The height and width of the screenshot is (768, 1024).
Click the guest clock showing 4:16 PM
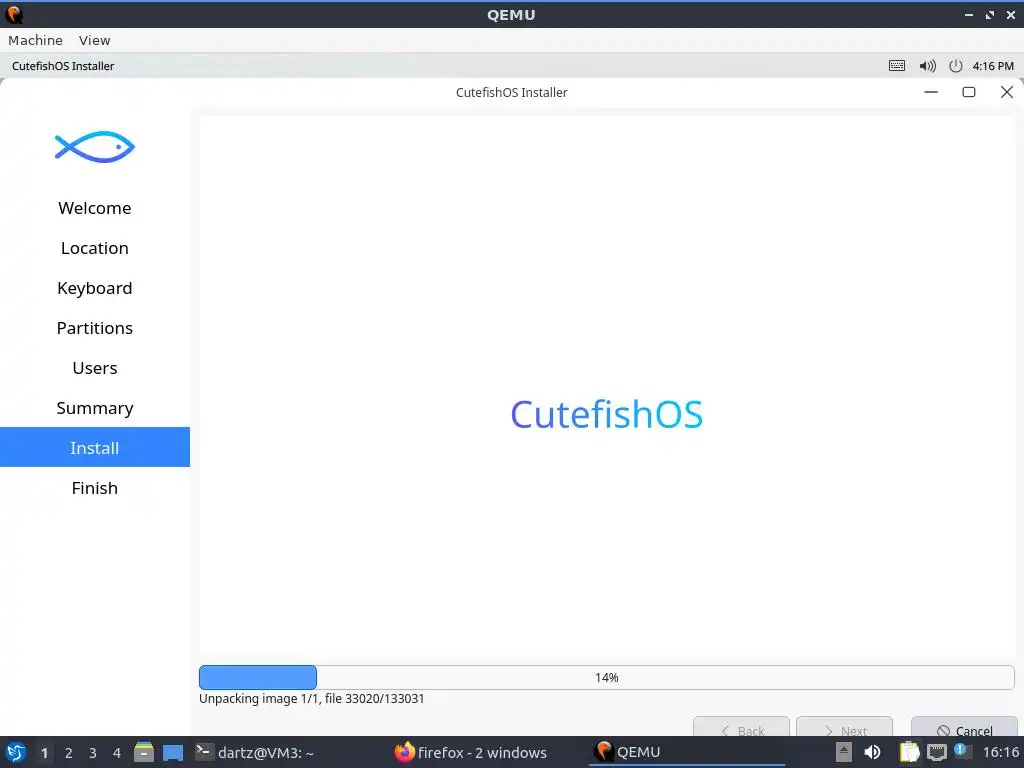[x=993, y=66]
